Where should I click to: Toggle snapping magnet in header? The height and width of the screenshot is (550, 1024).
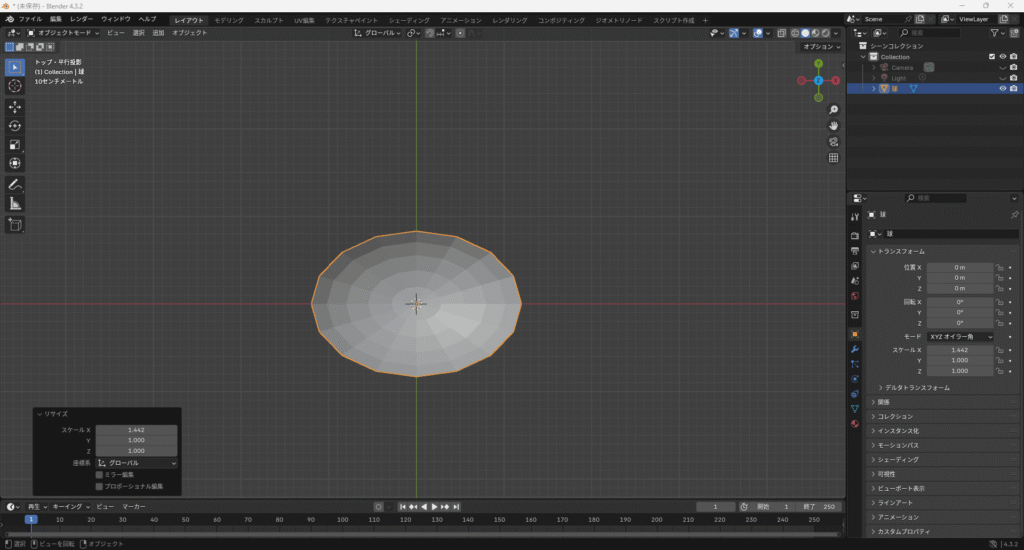(x=429, y=33)
